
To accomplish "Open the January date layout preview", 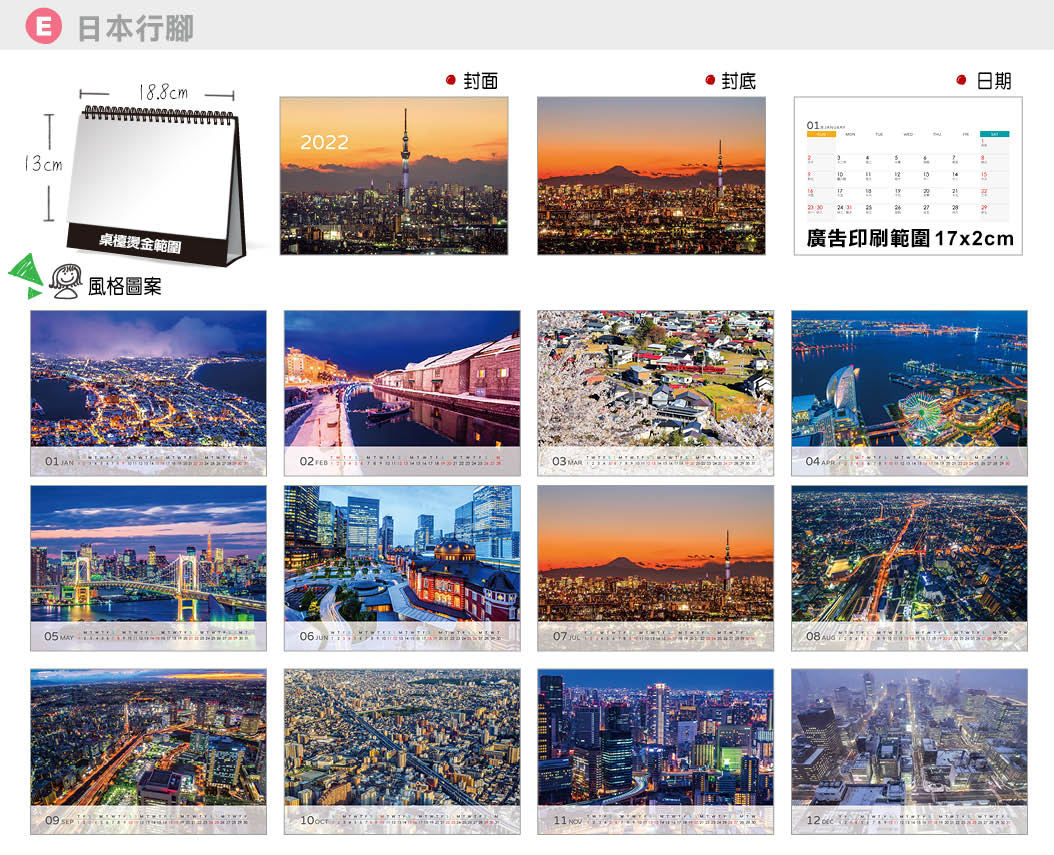I will tap(908, 175).
